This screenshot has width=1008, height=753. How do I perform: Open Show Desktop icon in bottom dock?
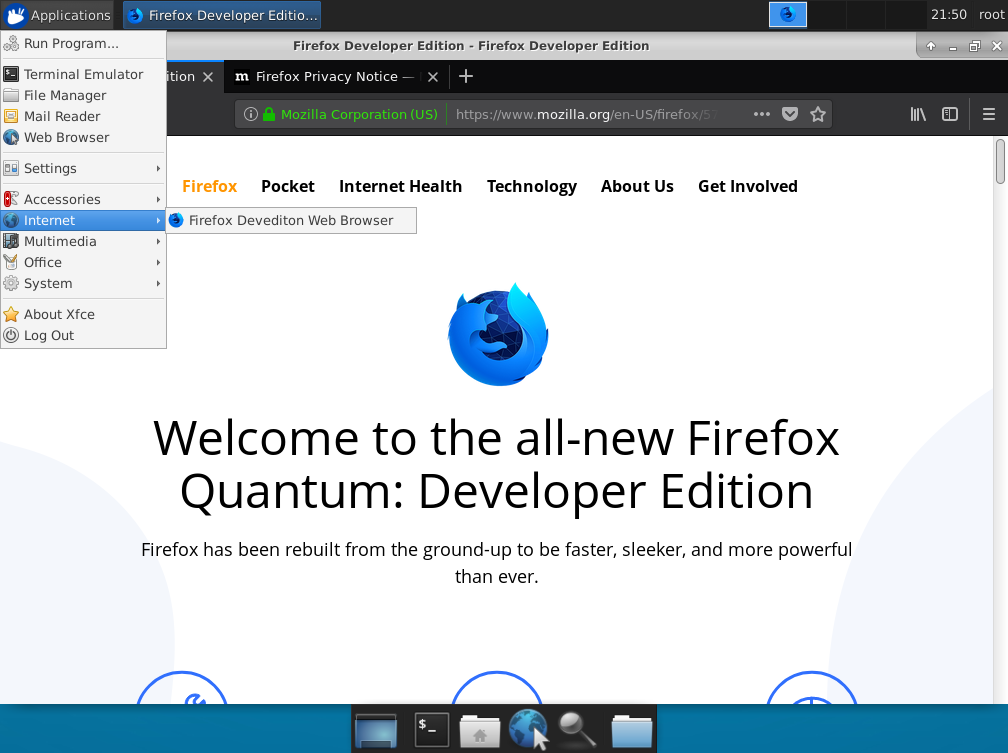click(x=375, y=730)
